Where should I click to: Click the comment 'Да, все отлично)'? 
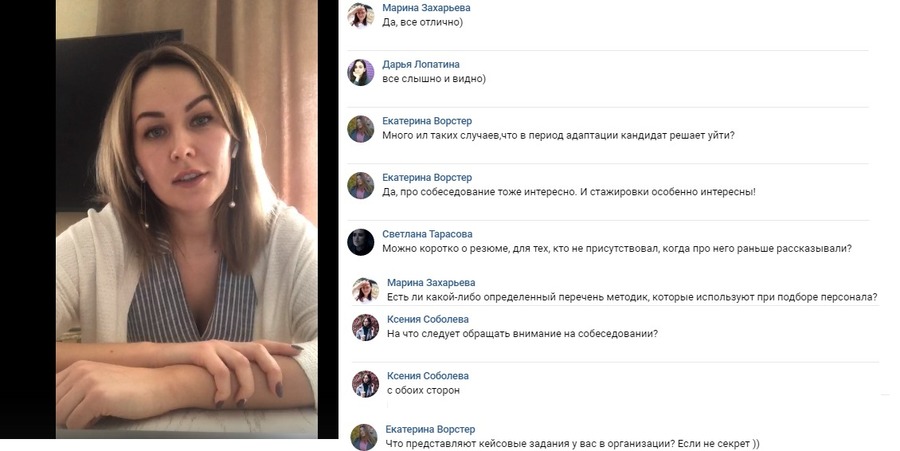pos(422,22)
